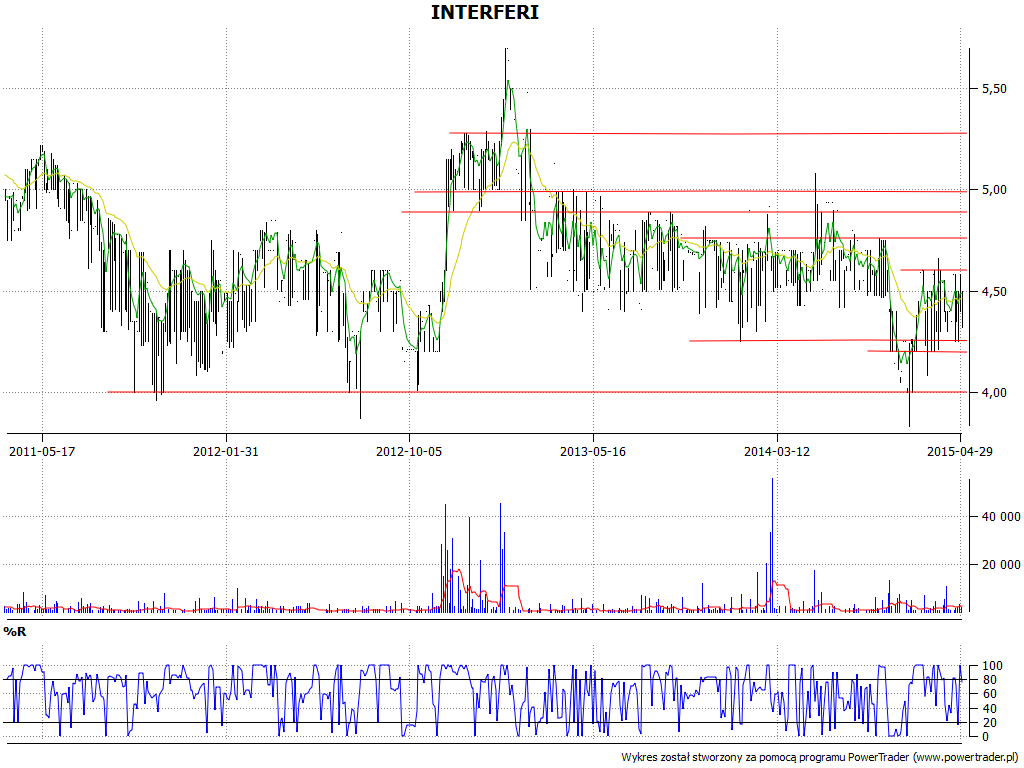Click the 0 level on %R axis
Viewport: 1024px width, 768px height.
(986, 737)
